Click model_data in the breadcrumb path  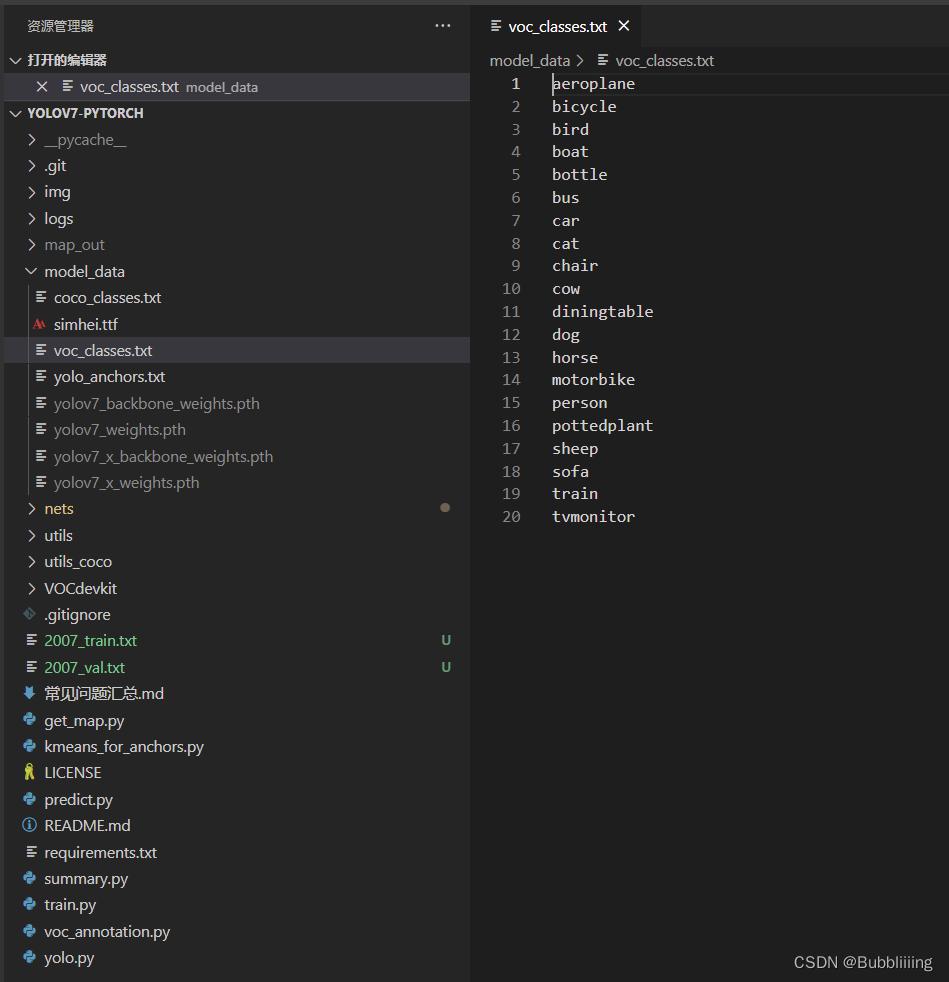coord(529,60)
